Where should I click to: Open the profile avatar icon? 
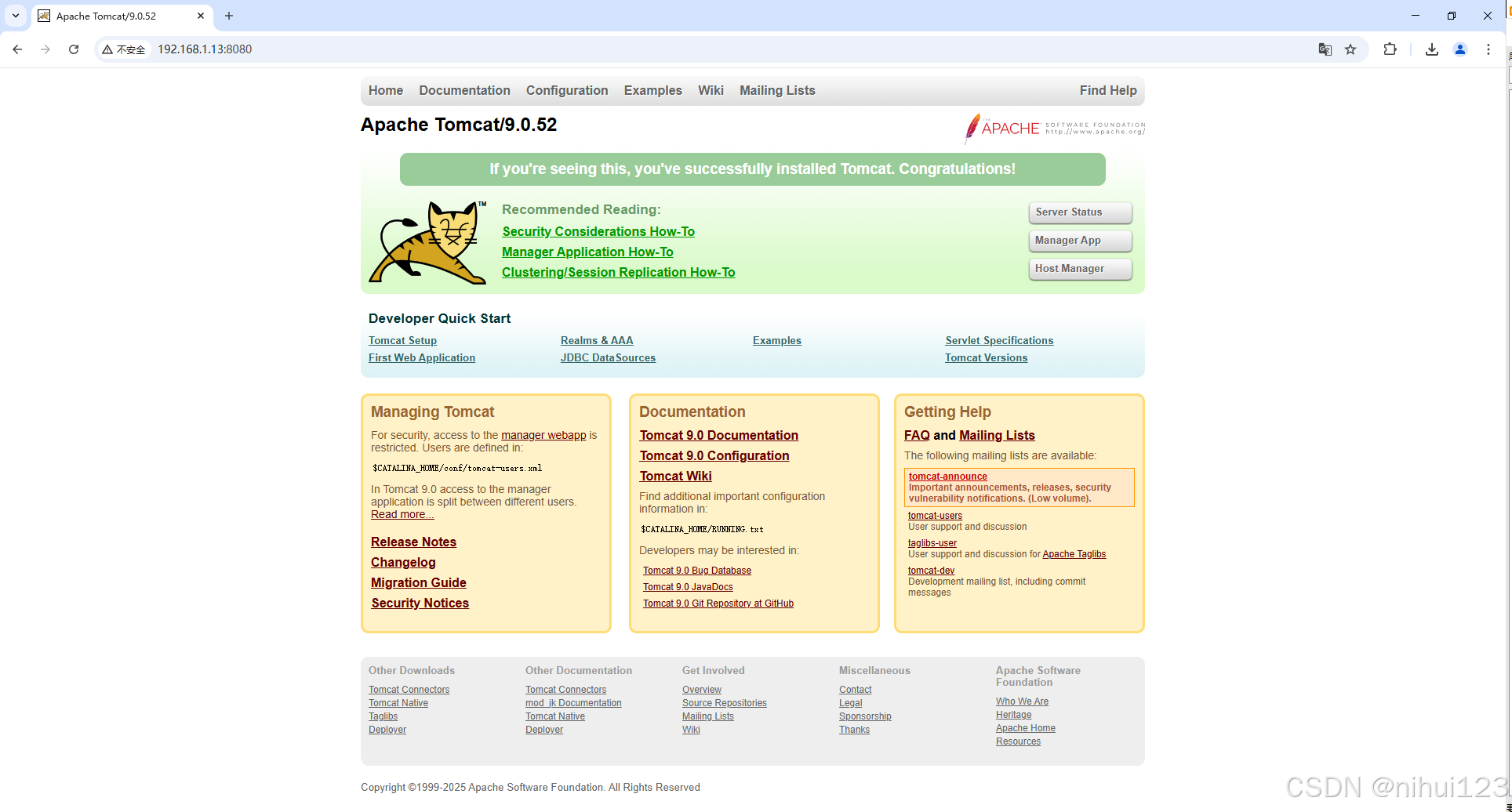pyautogui.click(x=1460, y=49)
